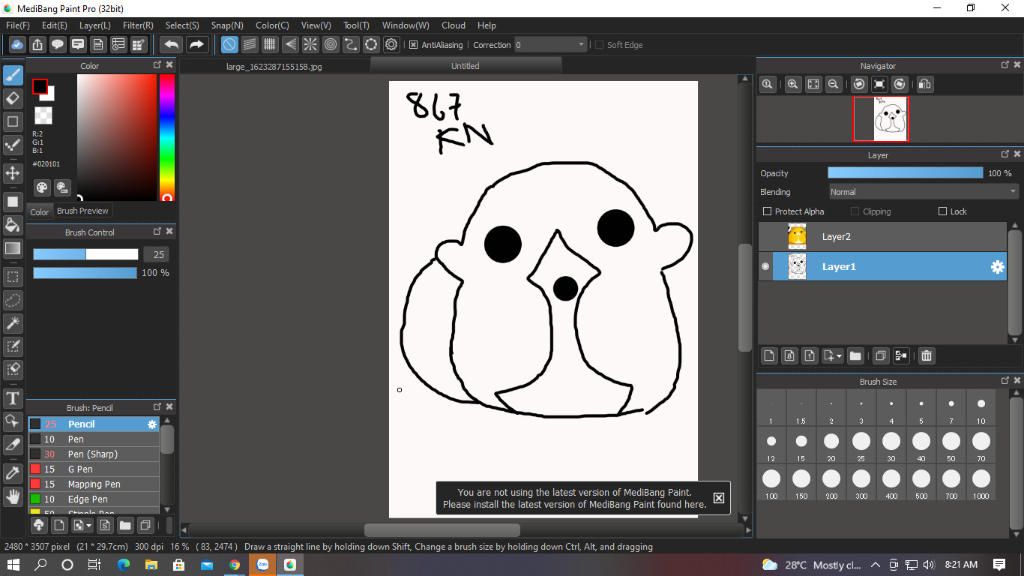The height and width of the screenshot is (576, 1024).
Task: Select the rectangular Select tool
Action: click(x=13, y=277)
